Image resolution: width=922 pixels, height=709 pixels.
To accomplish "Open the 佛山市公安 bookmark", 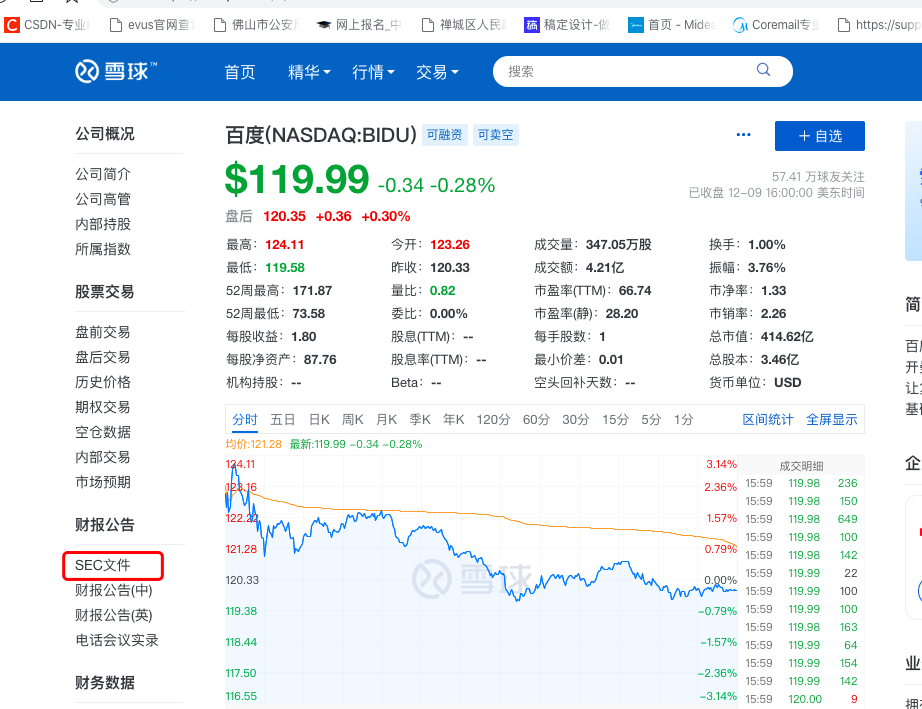I will pos(256,25).
